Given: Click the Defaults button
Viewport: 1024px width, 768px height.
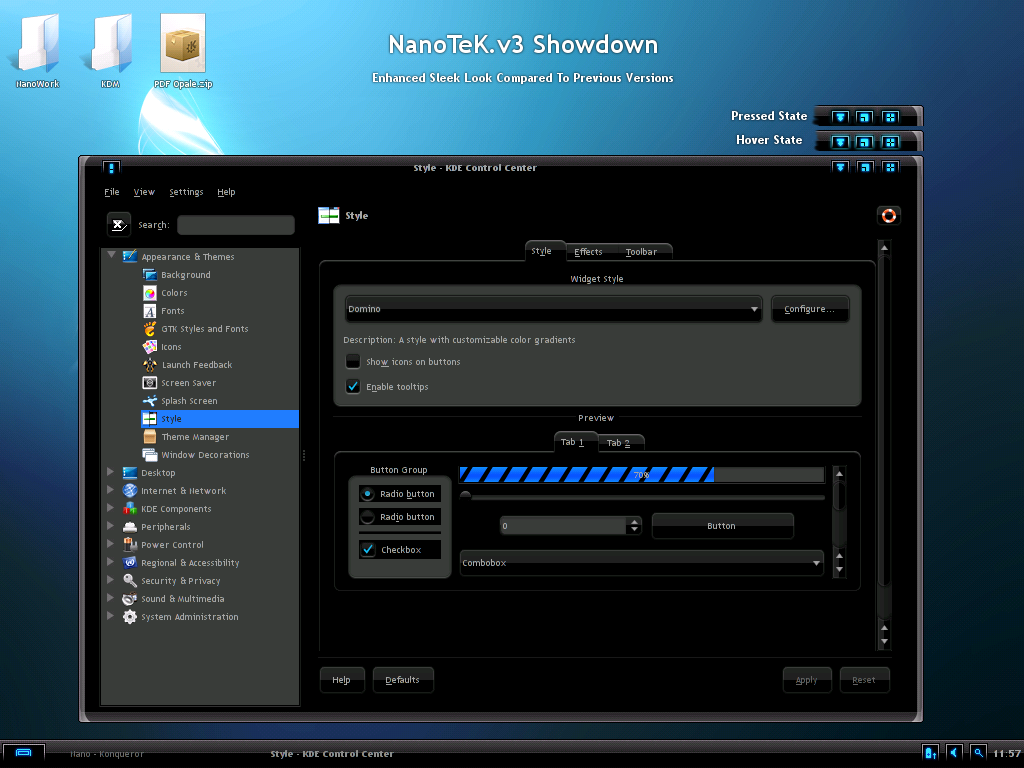Looking at the screenshot, I should [402, 680].
